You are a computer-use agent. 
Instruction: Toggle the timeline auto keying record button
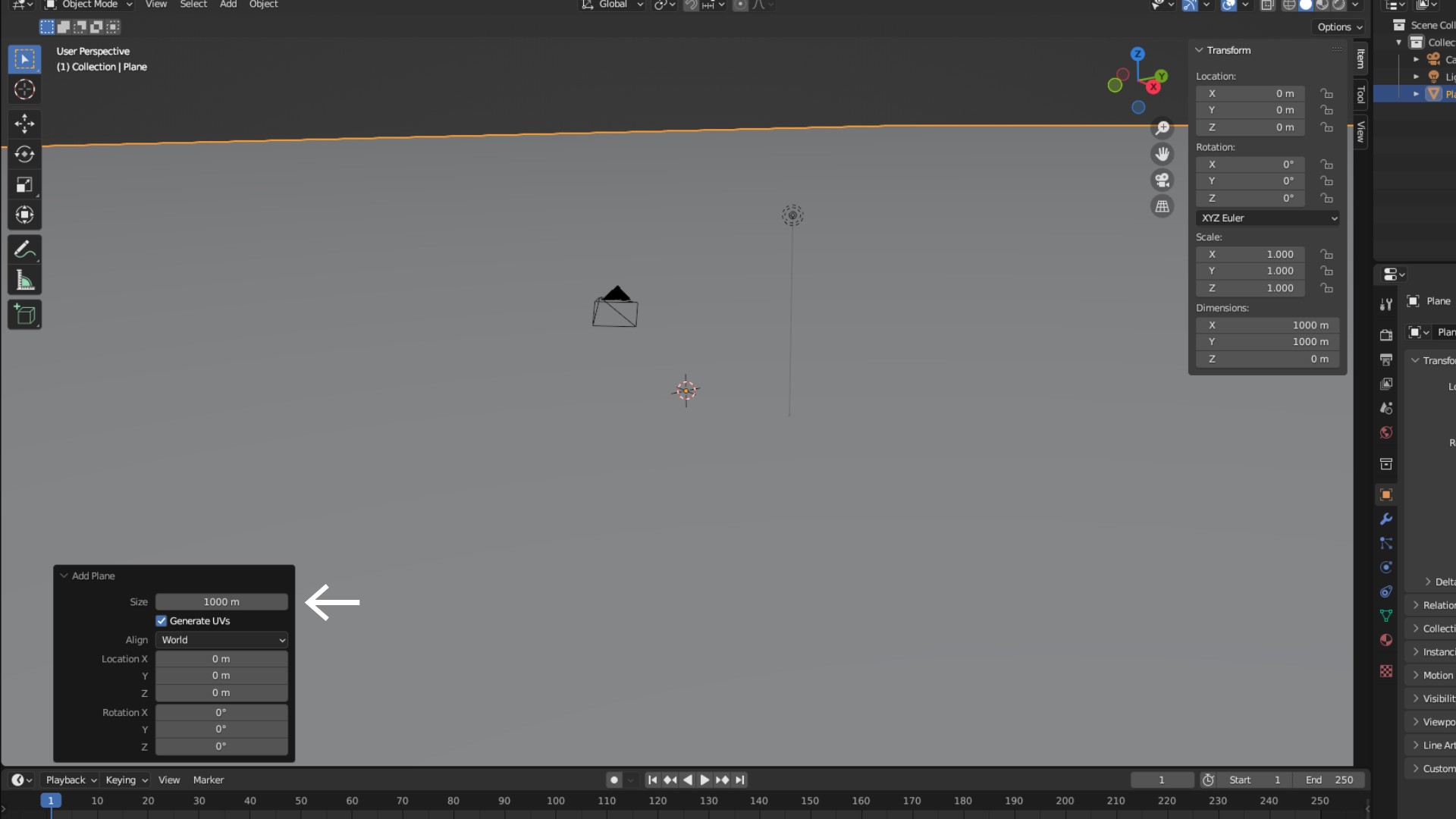click(x=614, y=780)
